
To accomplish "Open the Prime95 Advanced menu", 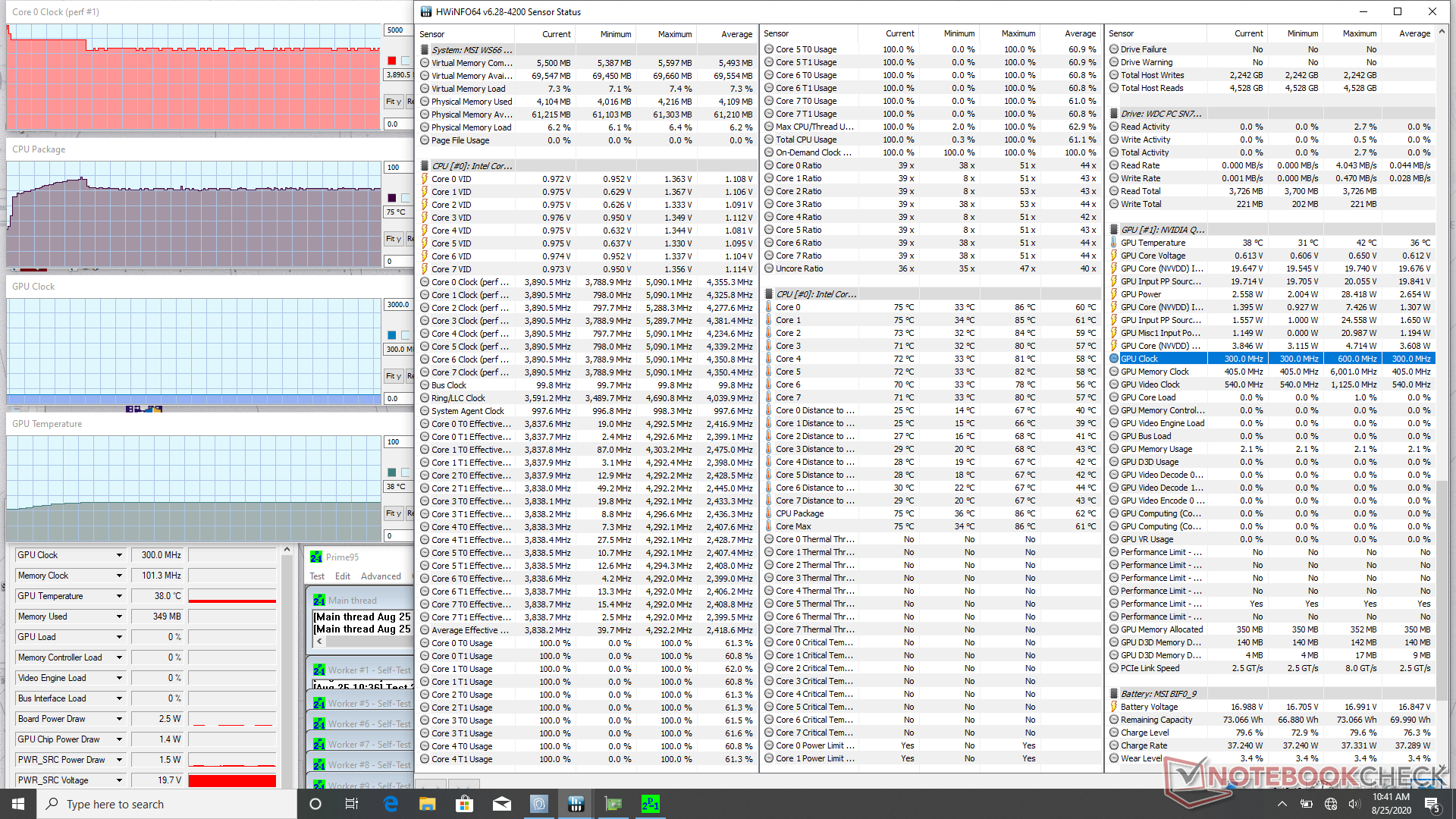I will tap(381, 576).
